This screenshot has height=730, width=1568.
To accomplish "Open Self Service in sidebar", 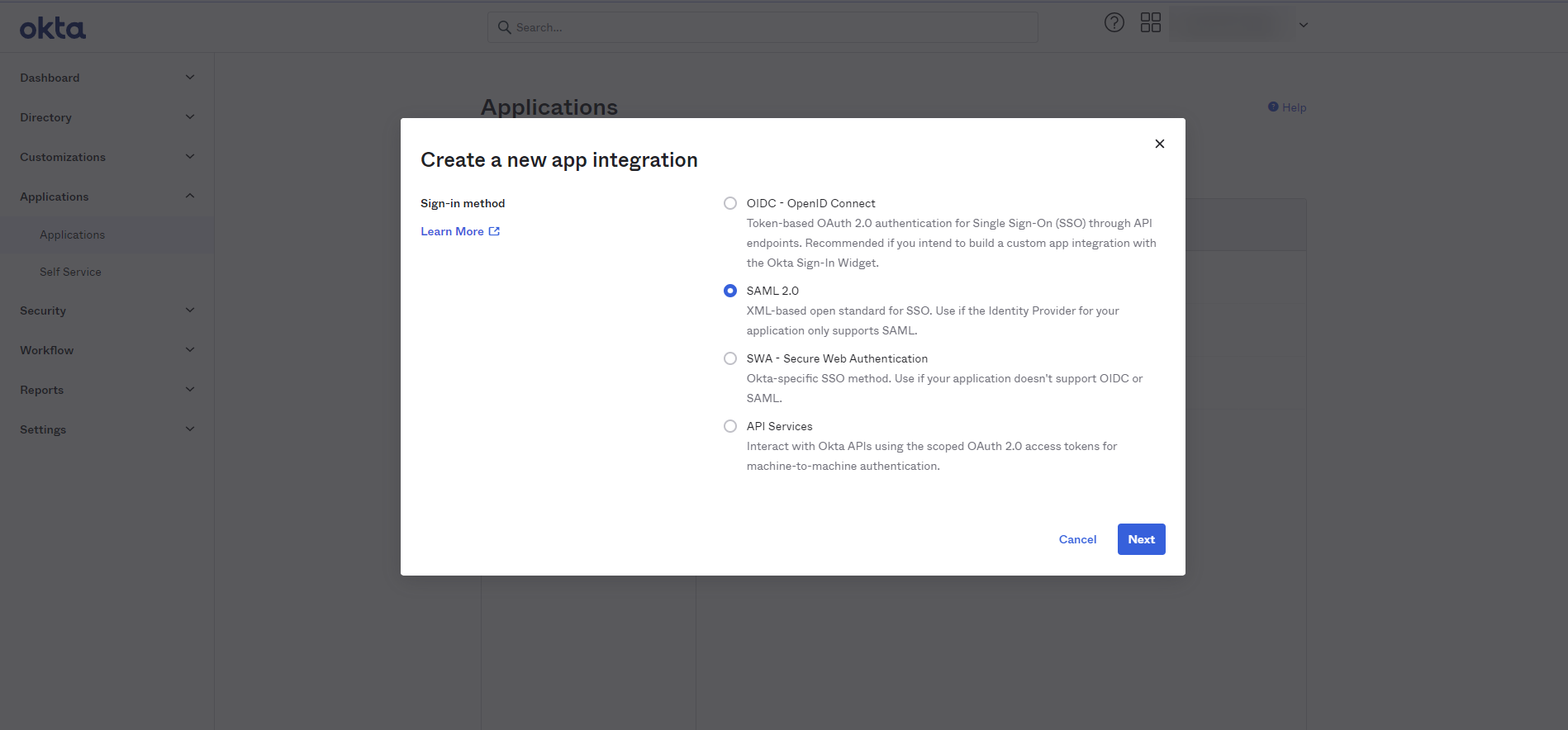I will pyautogui.click(x=70, y=272).
